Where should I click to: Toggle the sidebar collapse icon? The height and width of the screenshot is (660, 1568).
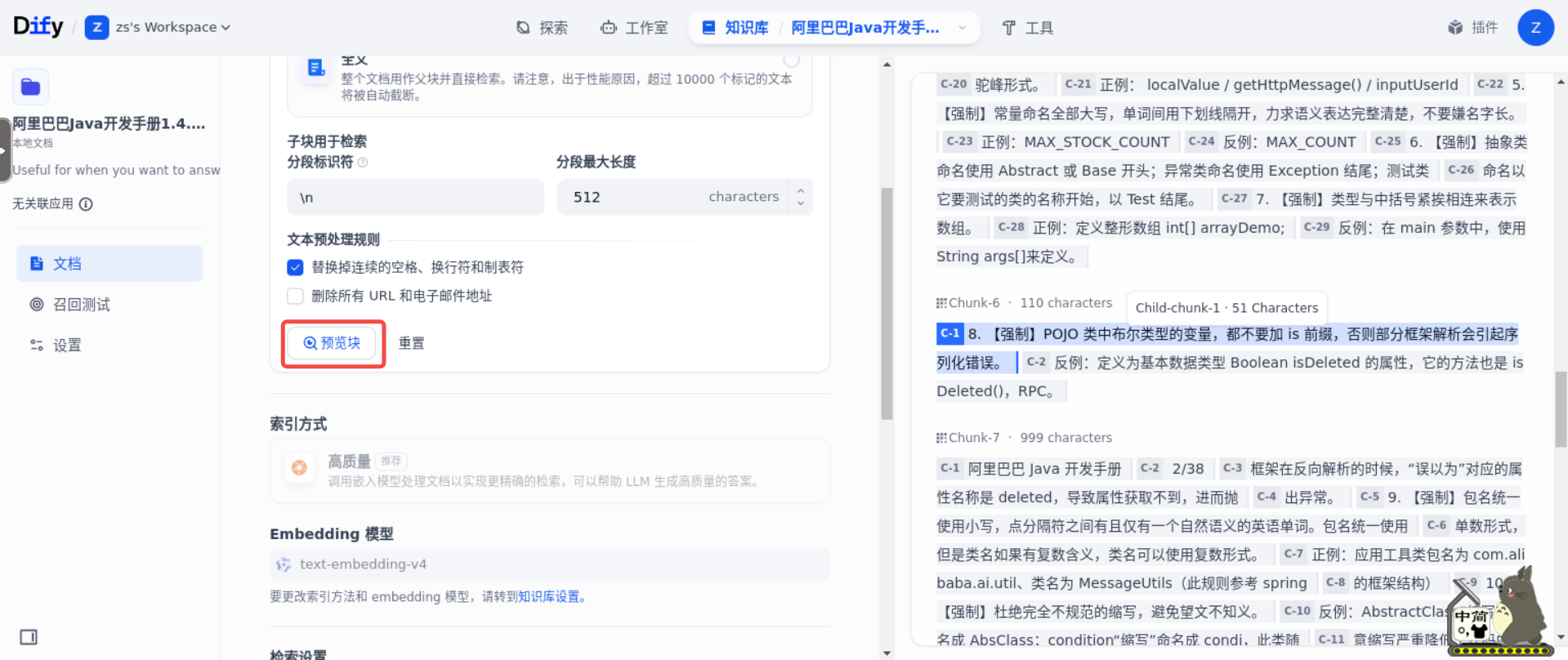[x=29, y=637]
